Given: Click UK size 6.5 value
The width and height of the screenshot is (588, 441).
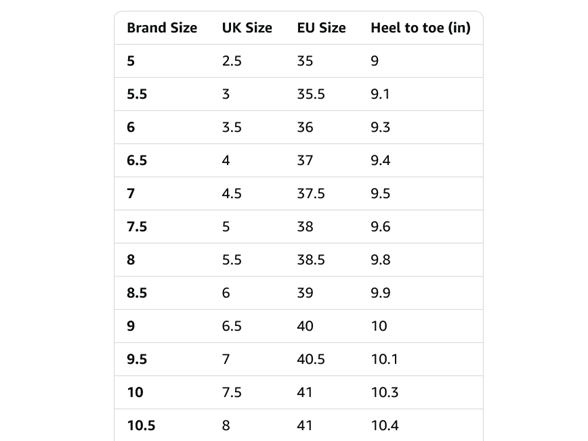Looking at the screenshot, I should coord(232,326).
